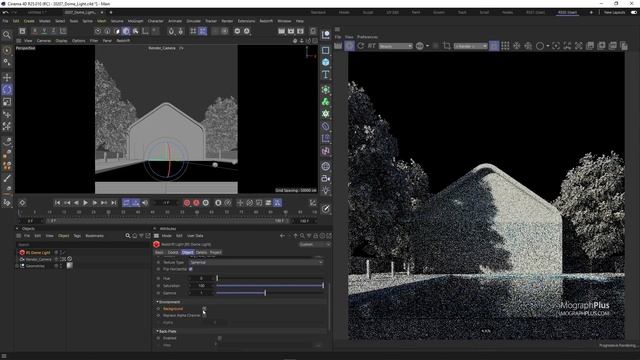Toggle the New Layouts switch
Screen dimensions: 640x360
coord(634,13)
